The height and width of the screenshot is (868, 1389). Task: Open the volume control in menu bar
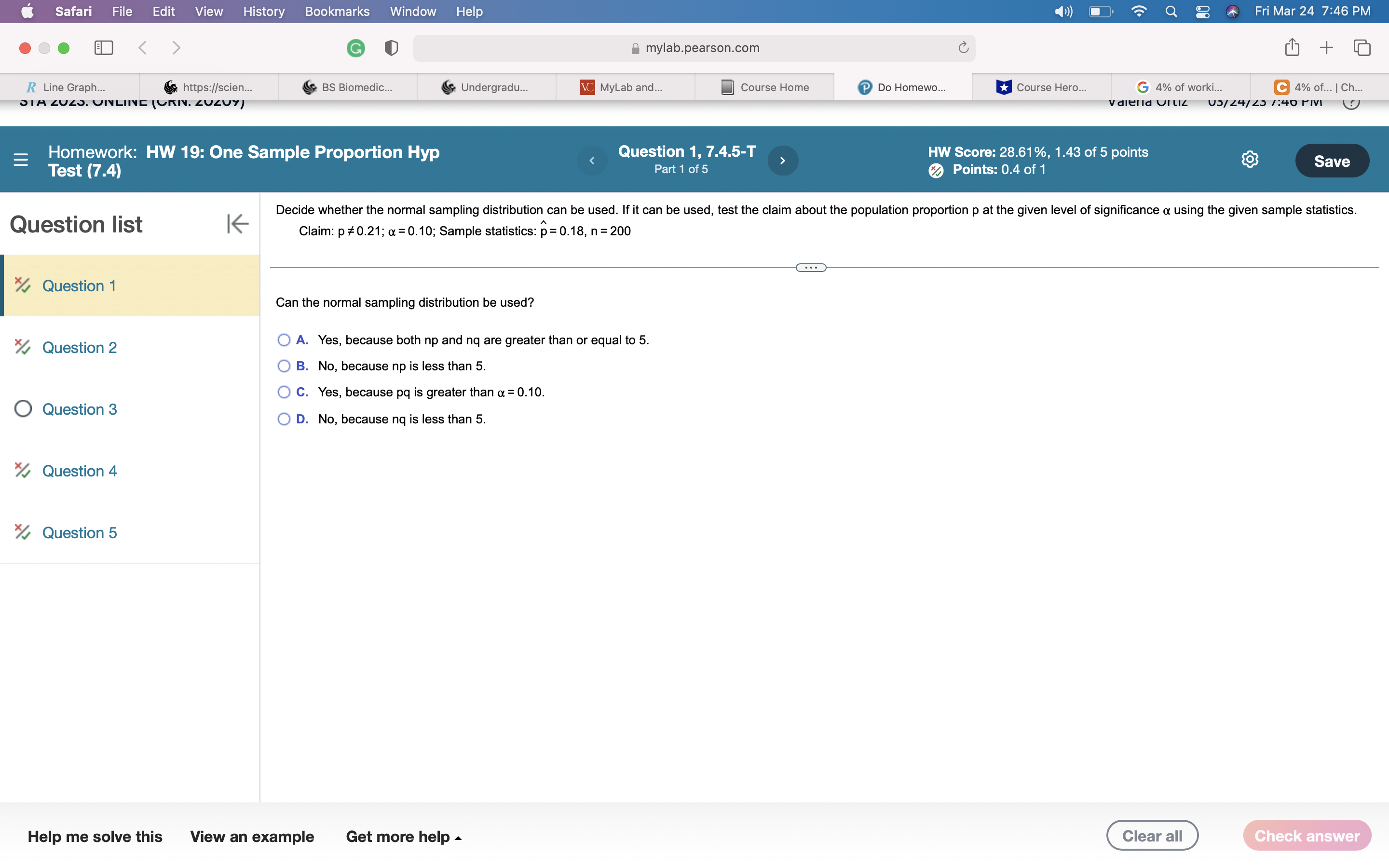tap(1063, 12)
